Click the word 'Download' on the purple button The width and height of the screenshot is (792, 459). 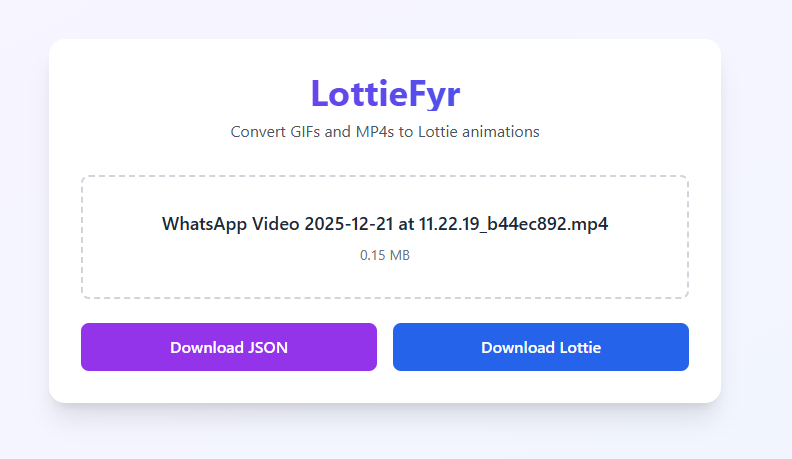tap(207, 347)
